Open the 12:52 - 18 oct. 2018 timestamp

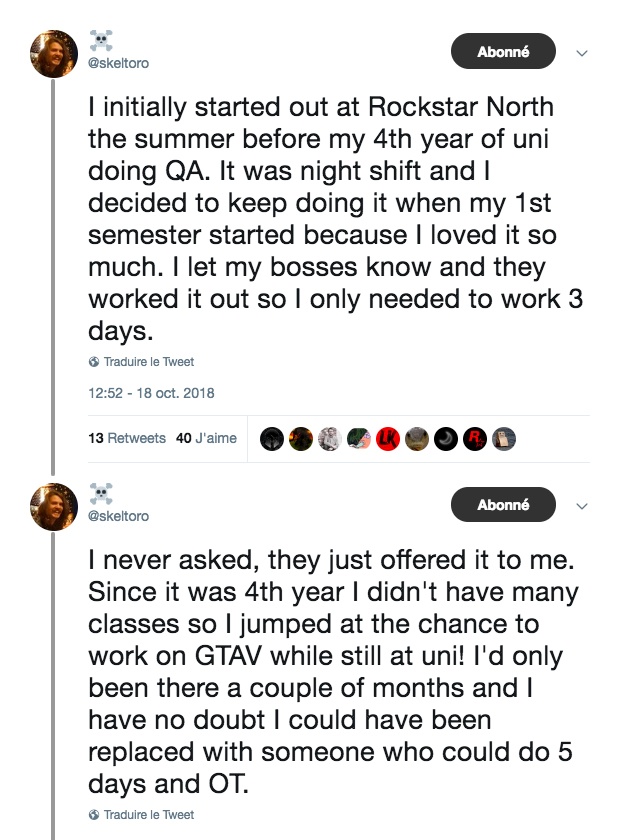point(151,392)
